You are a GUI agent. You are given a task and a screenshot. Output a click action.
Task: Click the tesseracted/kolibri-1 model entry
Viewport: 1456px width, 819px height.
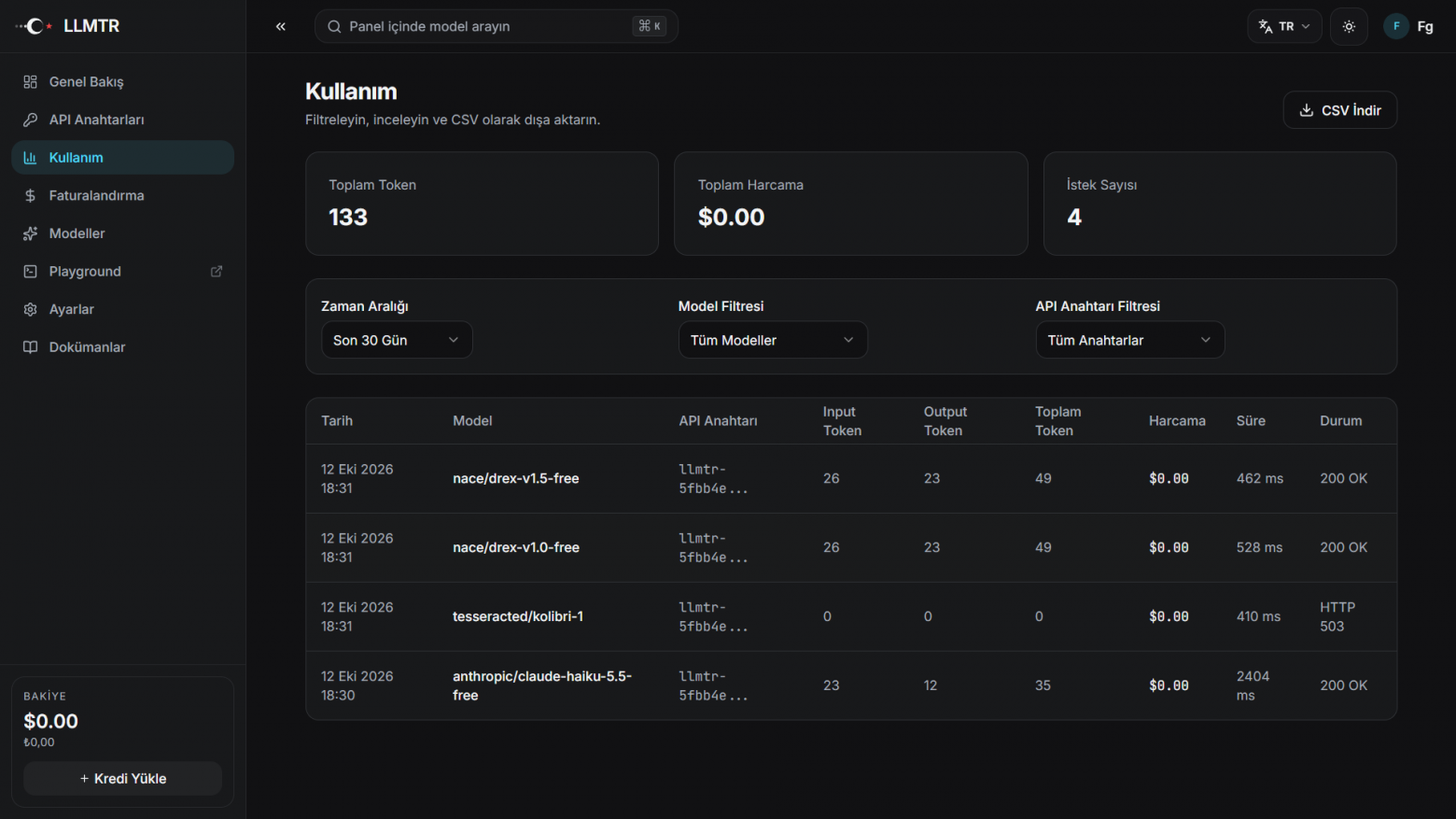[x=518, y=616]
